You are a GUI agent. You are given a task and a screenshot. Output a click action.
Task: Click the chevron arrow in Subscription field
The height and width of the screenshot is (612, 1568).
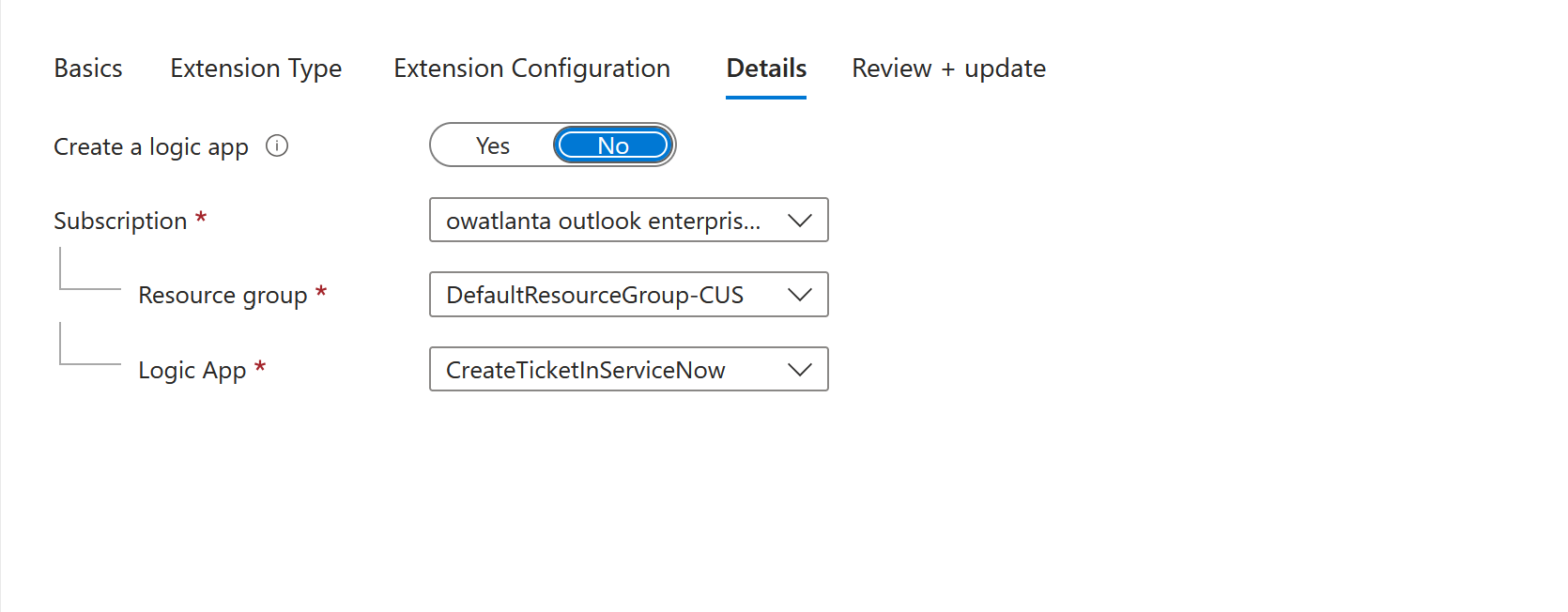[800, 221]
